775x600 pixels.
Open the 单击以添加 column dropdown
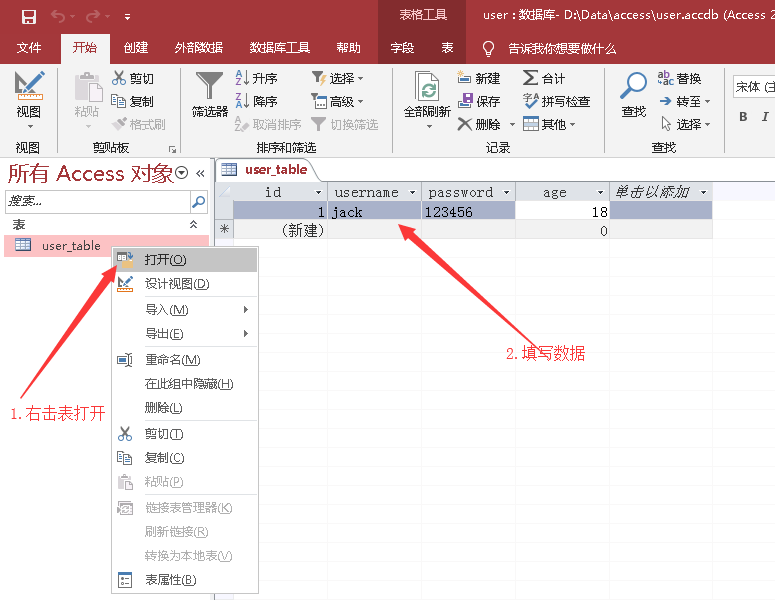coord(703,192)
